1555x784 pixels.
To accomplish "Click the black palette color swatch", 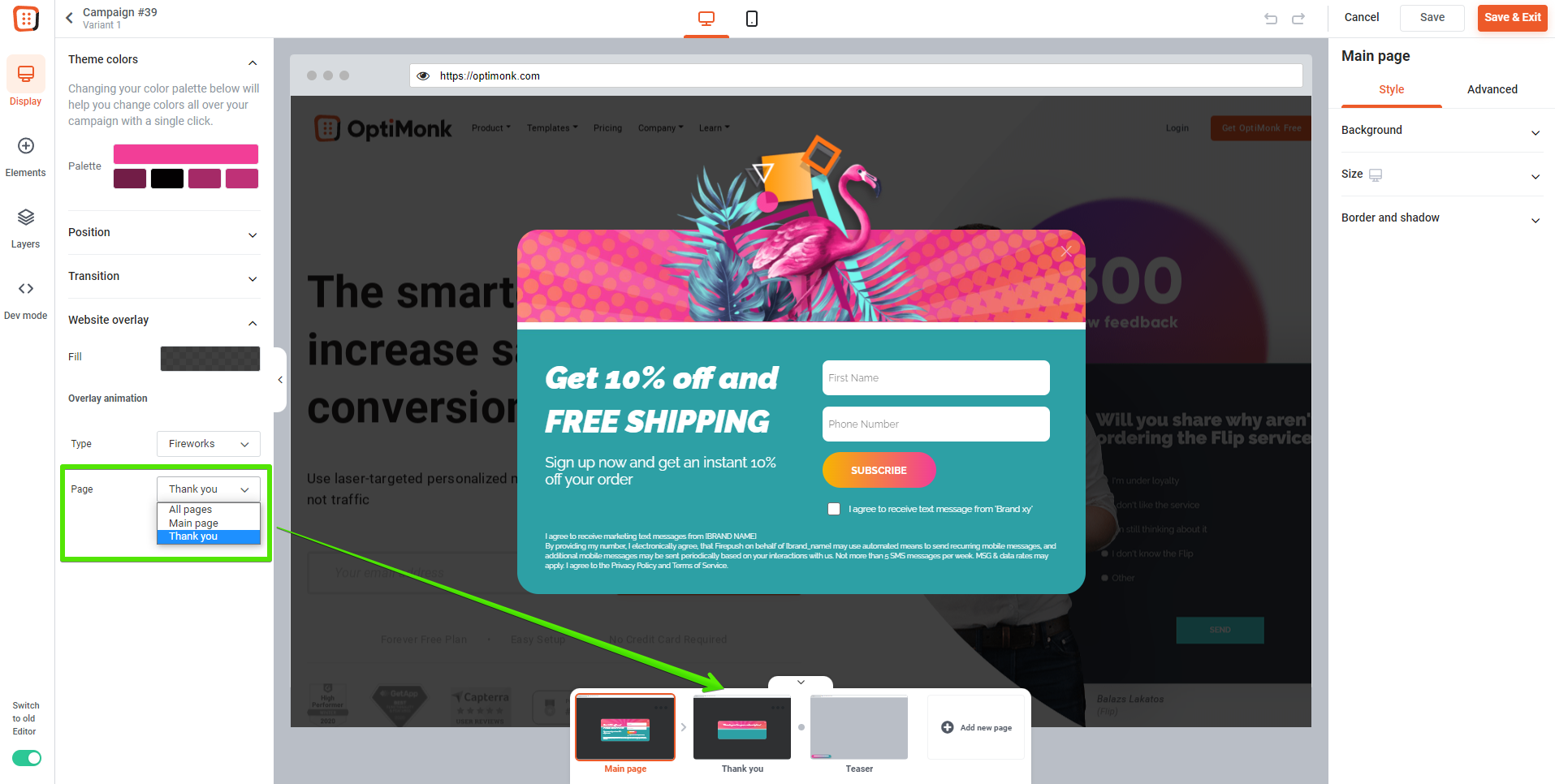I will 167,179.
